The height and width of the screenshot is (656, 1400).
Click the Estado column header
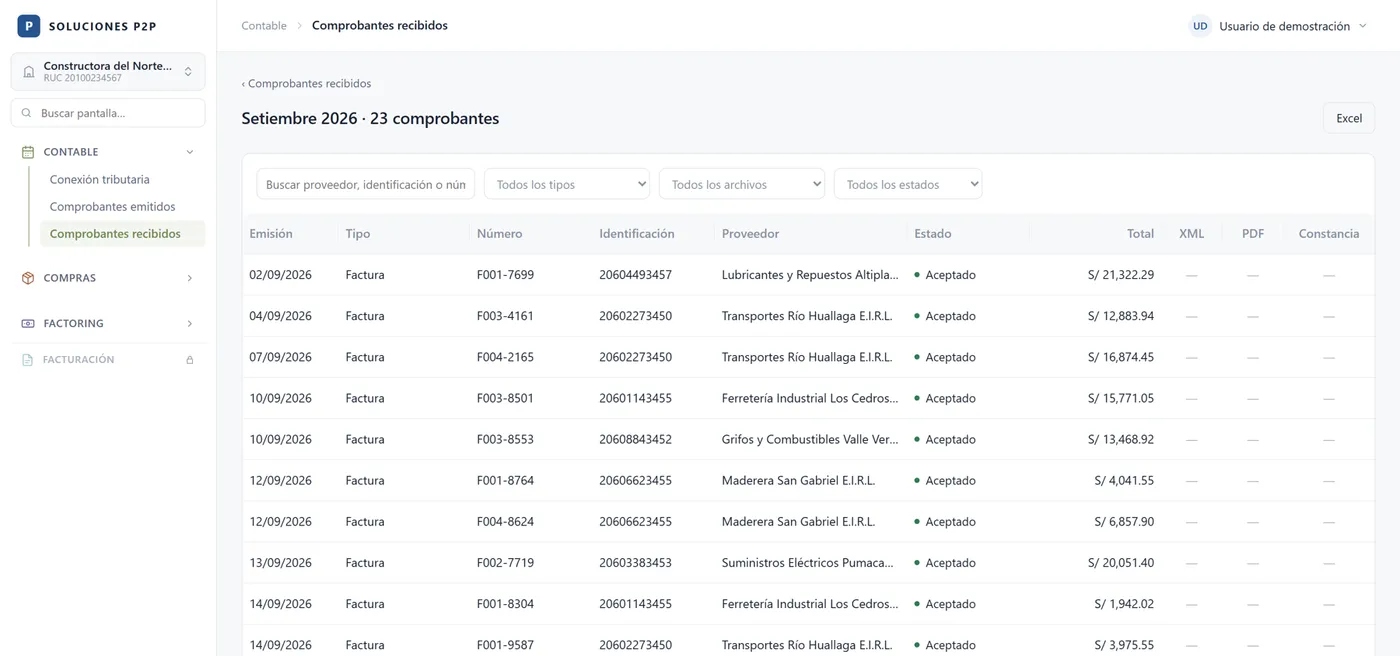(933, 234)
